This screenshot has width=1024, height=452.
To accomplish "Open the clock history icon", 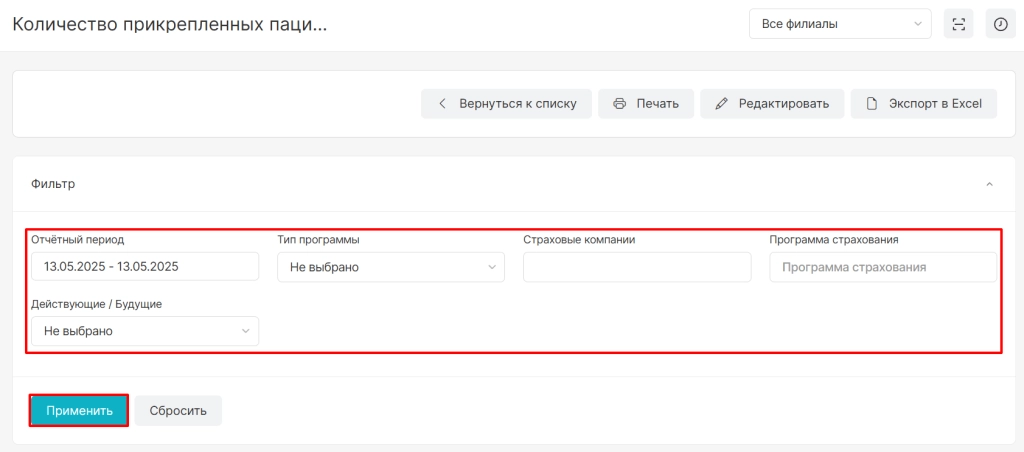I will coord(1000,24).
